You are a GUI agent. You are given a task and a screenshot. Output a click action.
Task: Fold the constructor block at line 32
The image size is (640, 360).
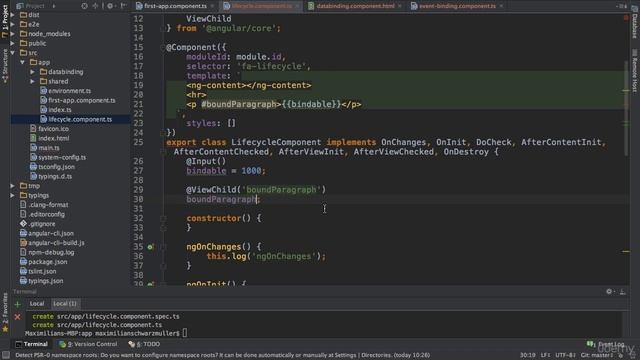pyautogui.click(x=163, y=218)
